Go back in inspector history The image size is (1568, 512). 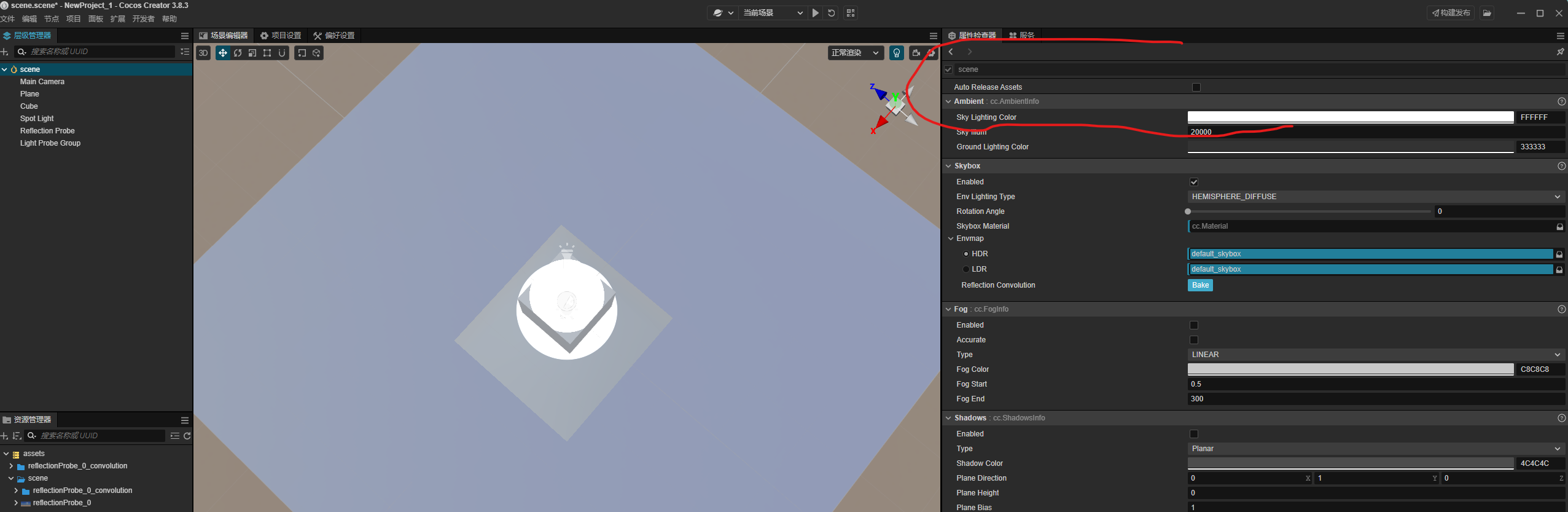[x=951, y=52]
